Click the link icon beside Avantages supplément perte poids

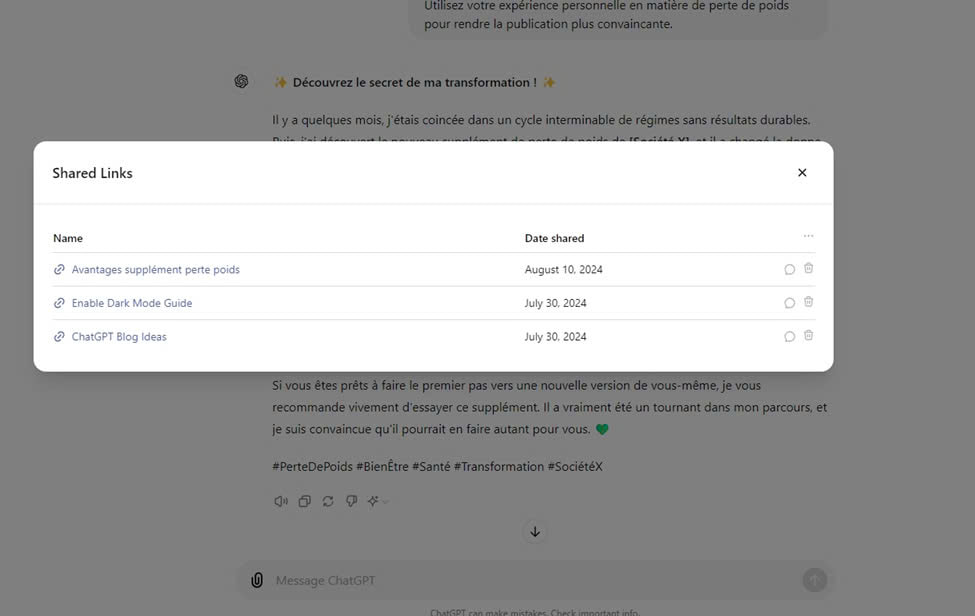[x=59, y=269]
